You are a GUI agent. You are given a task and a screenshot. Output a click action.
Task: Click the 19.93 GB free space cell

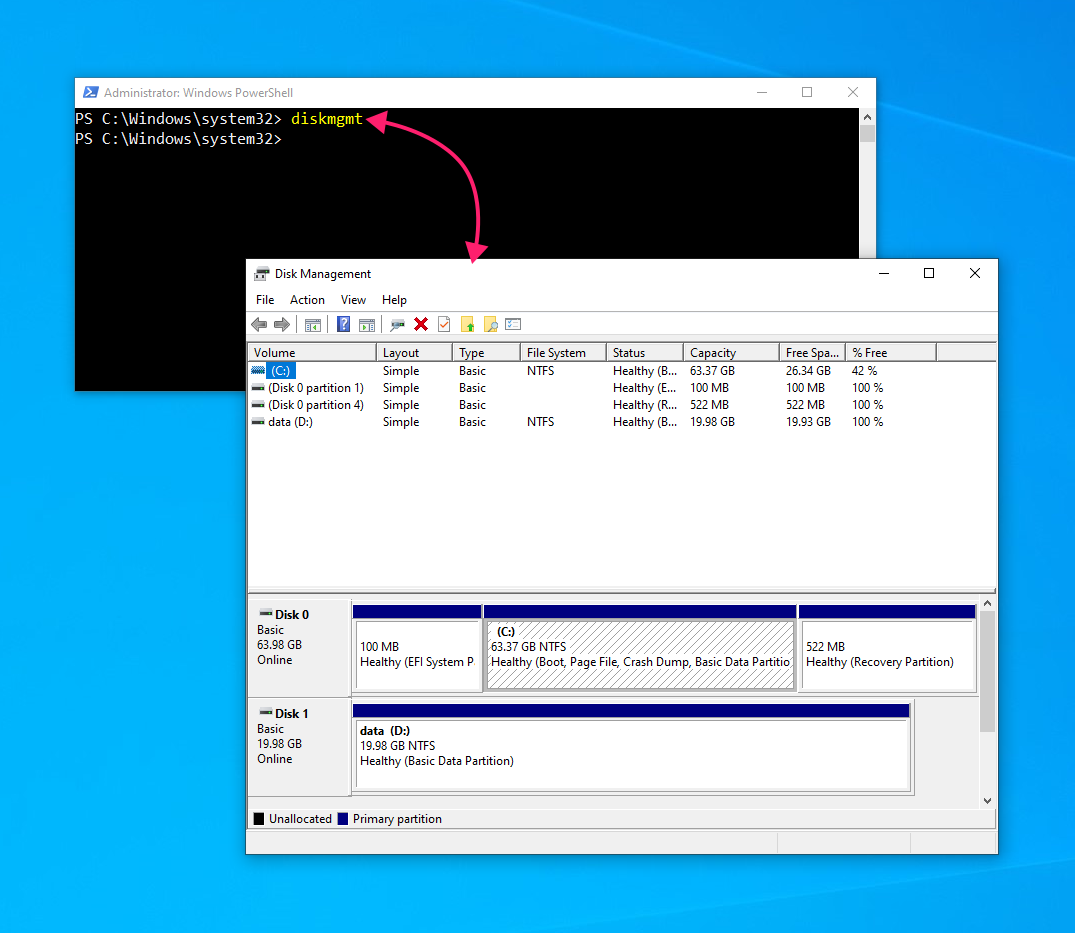tap(808, 422)
